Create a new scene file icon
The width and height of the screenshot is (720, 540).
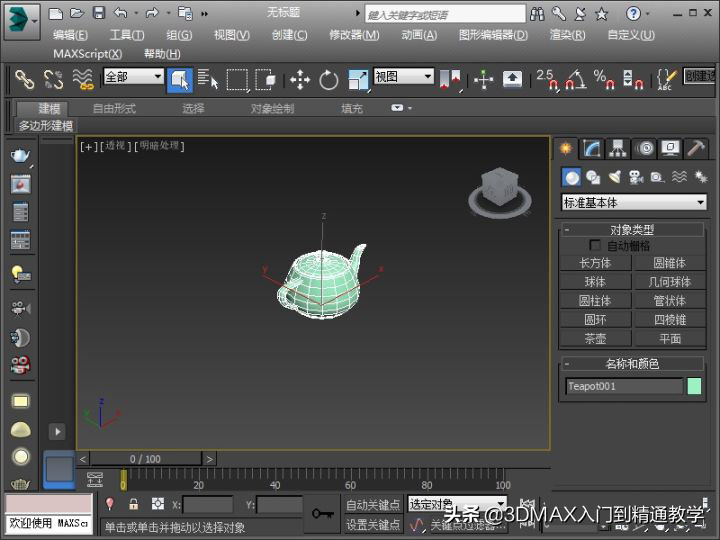pyautogui.click(x=56, y=13)
